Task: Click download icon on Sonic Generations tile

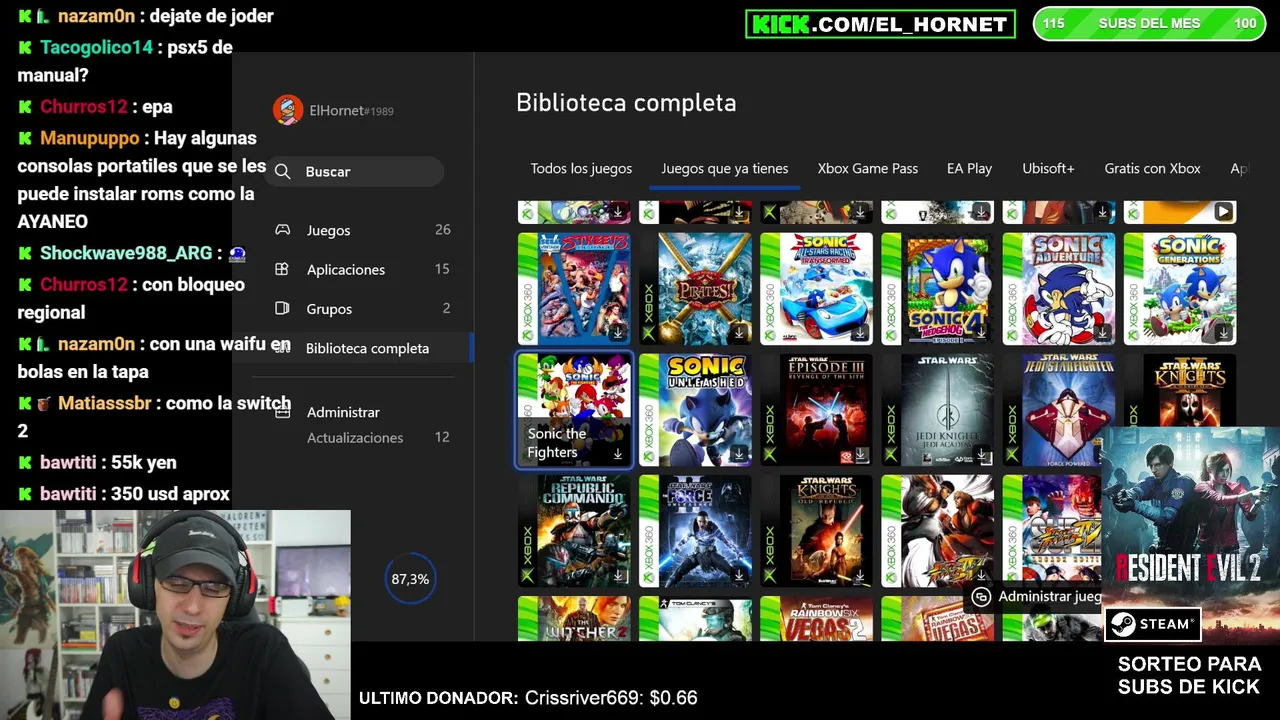Action: click(1223, 333)
